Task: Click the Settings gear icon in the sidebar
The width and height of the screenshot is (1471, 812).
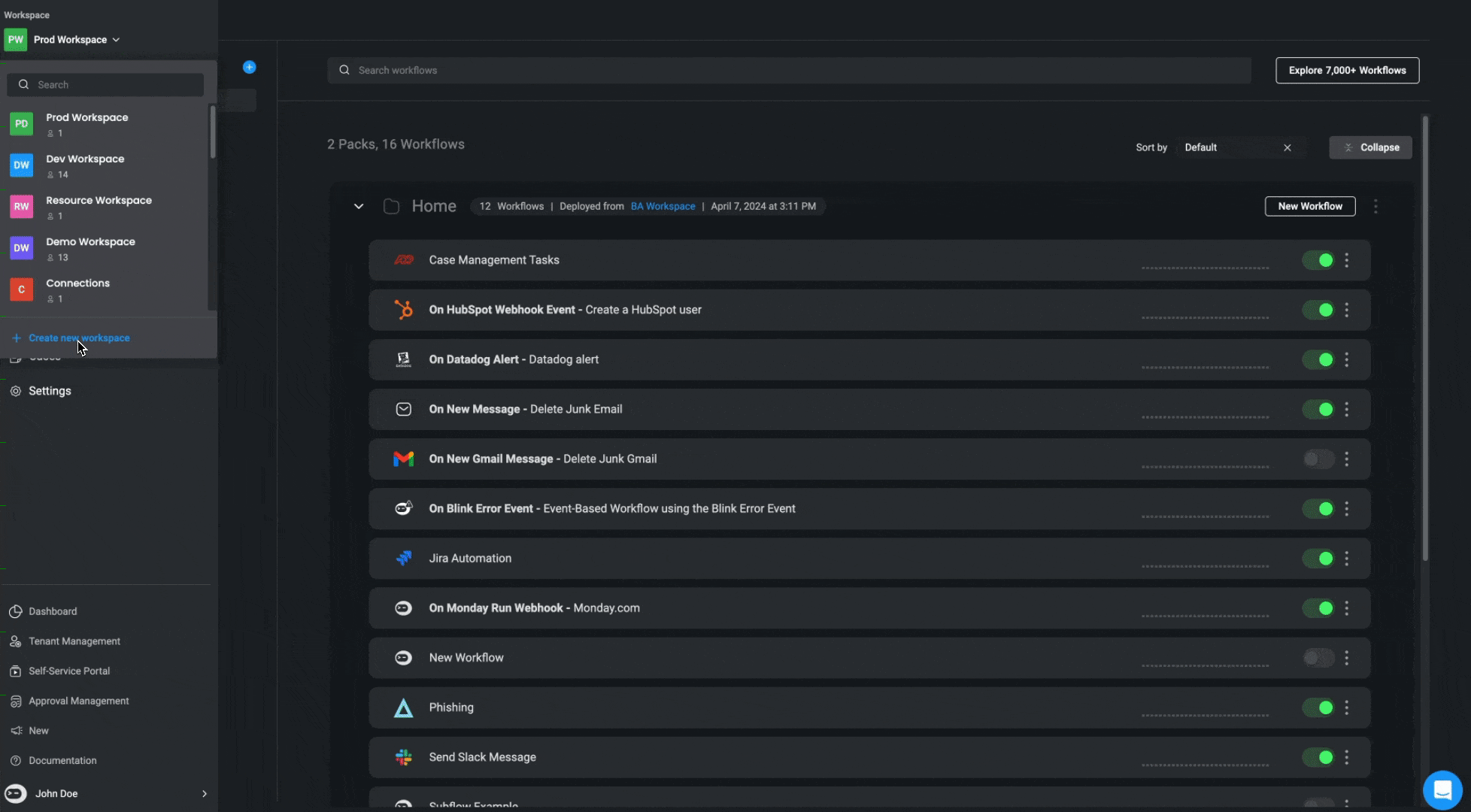Action: [15, 391]
